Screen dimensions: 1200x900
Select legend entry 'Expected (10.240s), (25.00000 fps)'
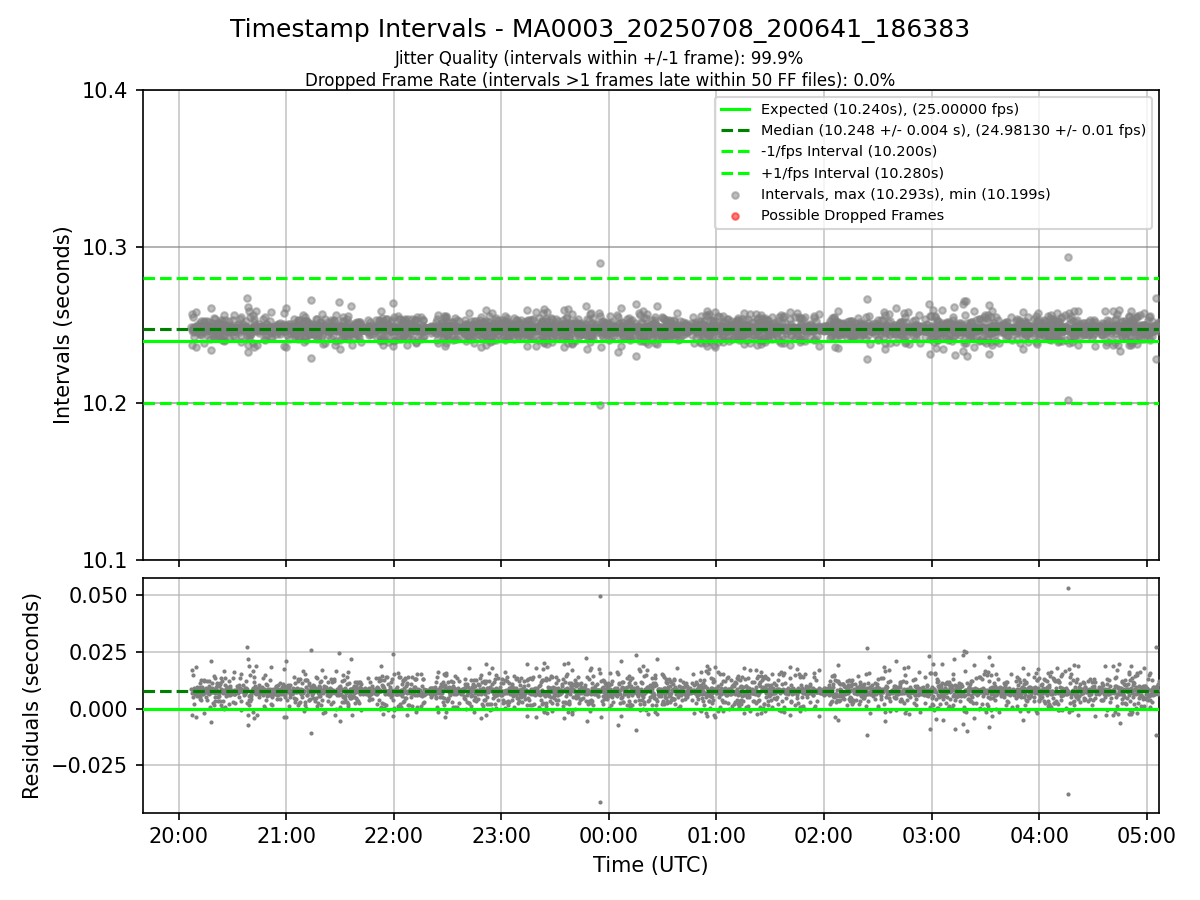pos(890,109)
